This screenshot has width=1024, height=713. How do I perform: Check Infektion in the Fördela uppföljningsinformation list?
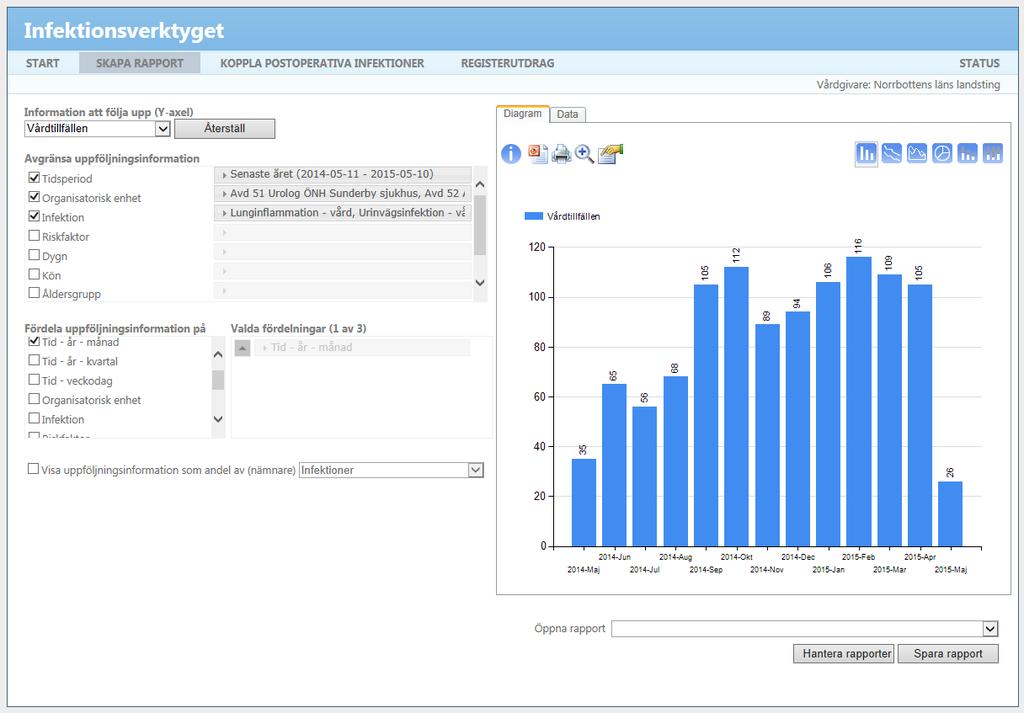(x=35, y=419)
